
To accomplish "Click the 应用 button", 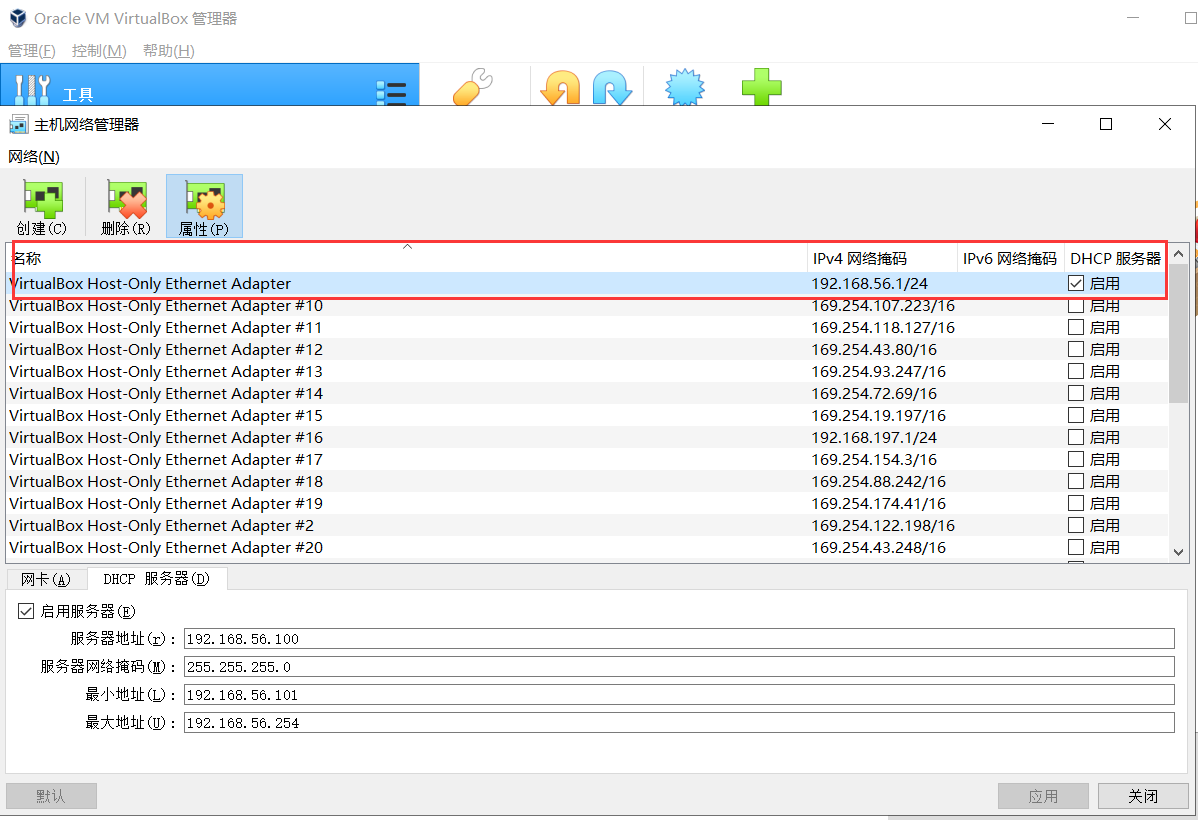I will (x=1043, y=796).
